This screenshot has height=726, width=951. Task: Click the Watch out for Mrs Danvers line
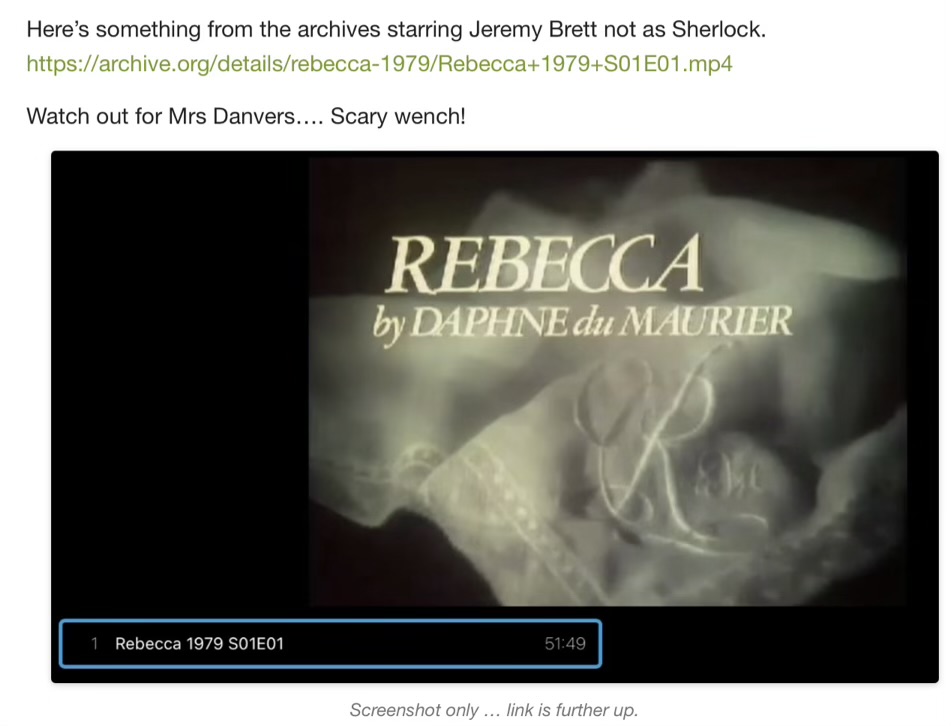click(246, 116)
